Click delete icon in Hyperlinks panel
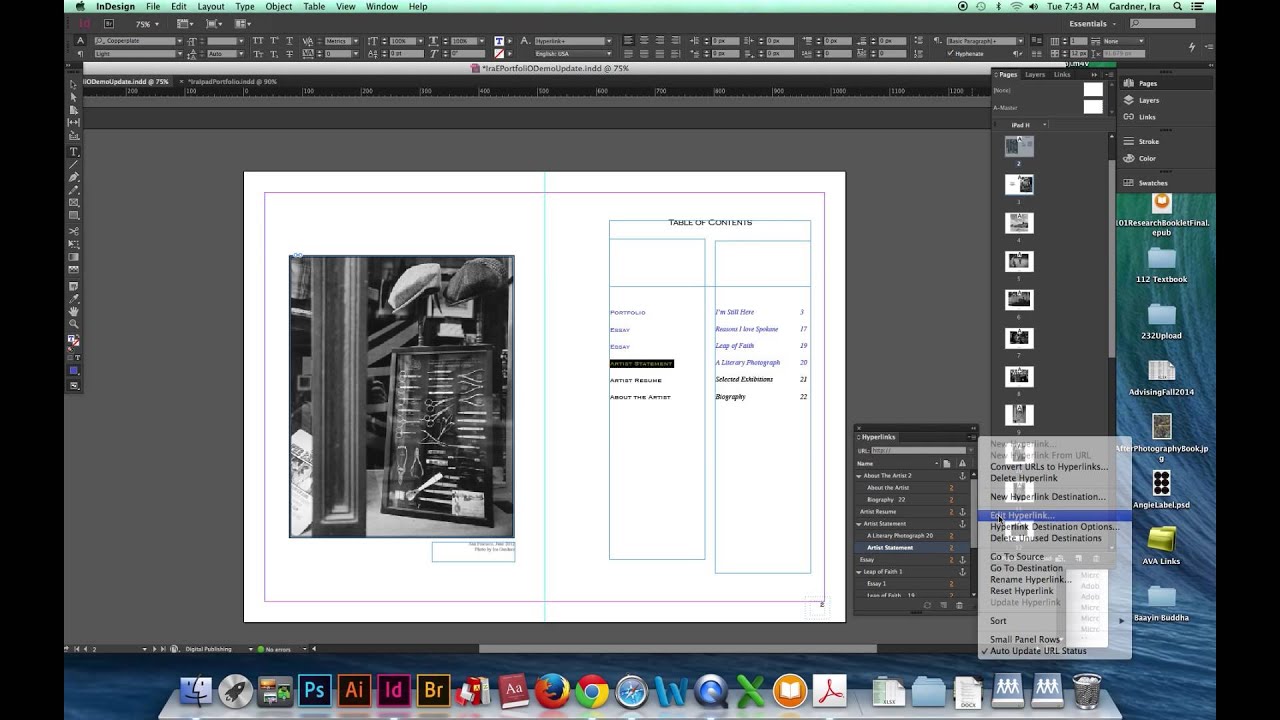 point(959,605)
